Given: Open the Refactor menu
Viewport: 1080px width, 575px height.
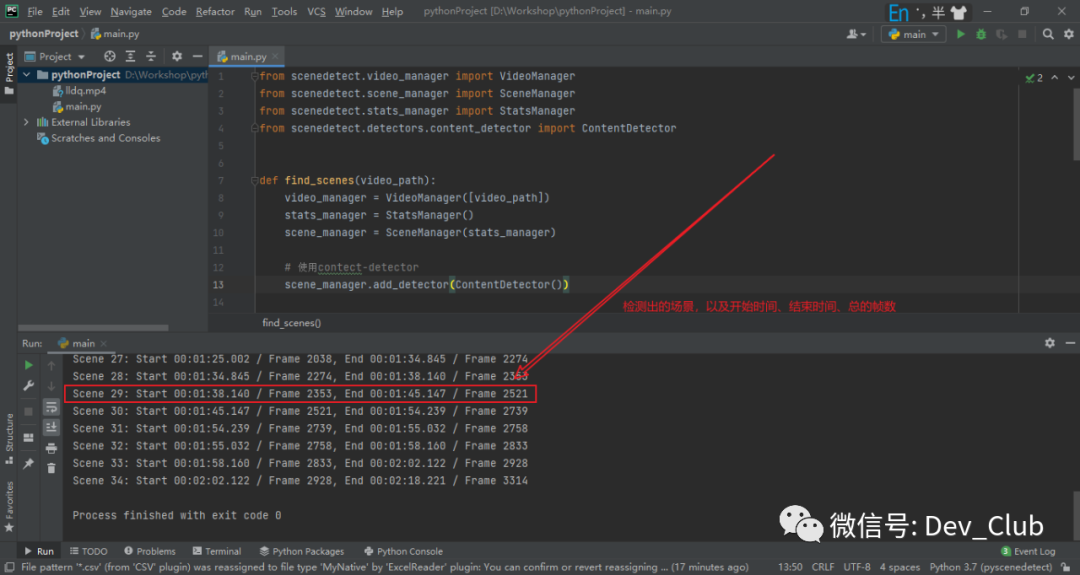Looking at the screenshot, I should tap(215, 12).
